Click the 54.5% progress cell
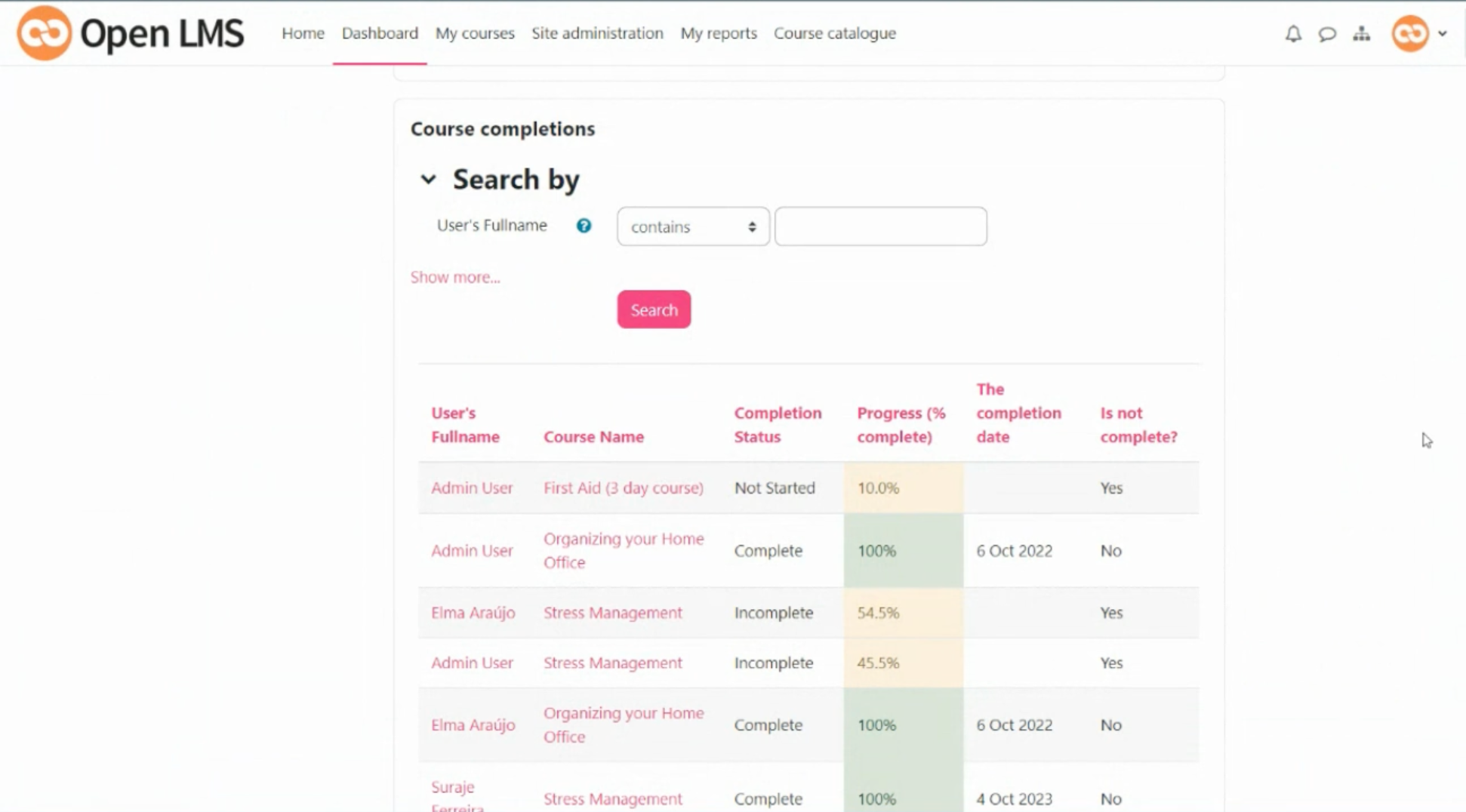The width and height of the screenshot is (1466, 812). point(904,613)
